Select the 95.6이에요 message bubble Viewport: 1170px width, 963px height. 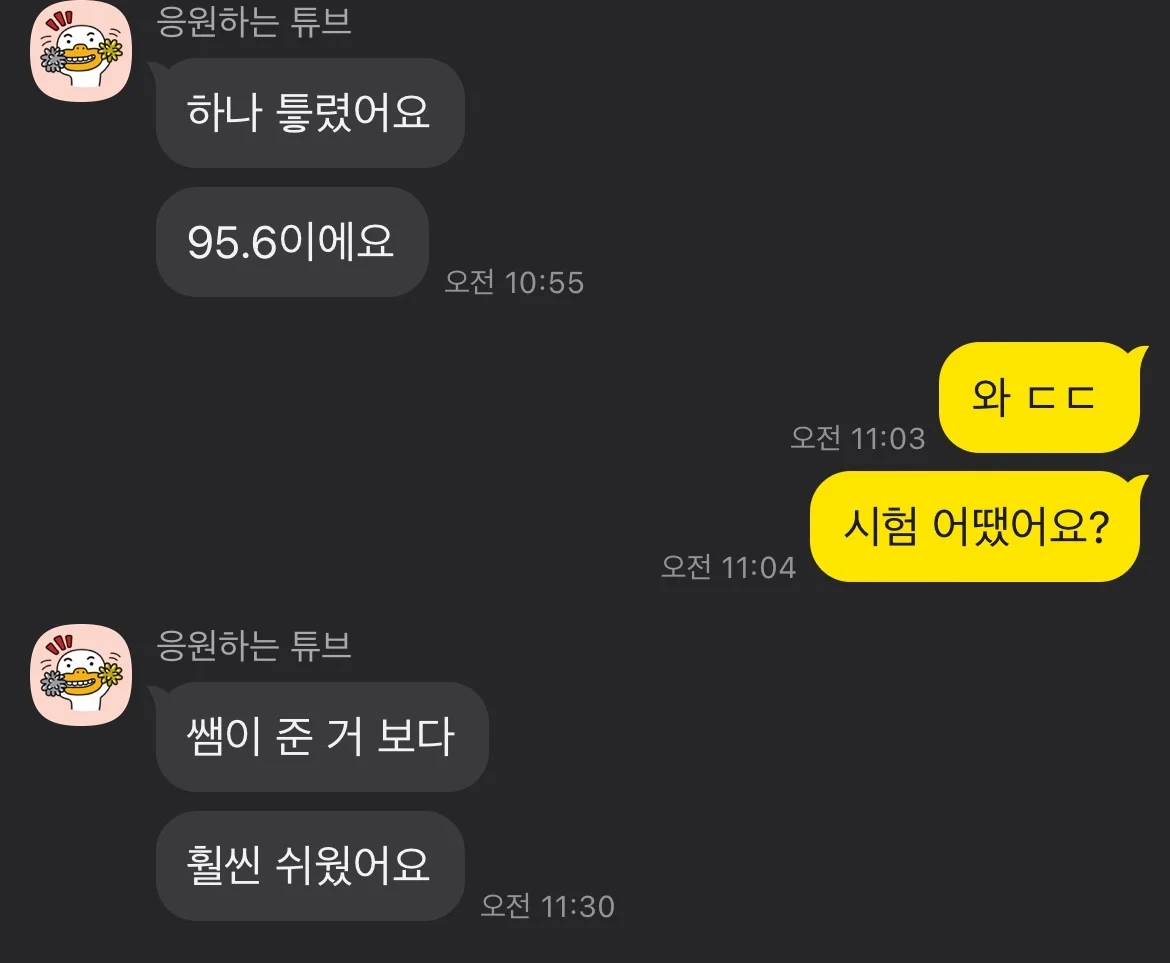[292, 242]
